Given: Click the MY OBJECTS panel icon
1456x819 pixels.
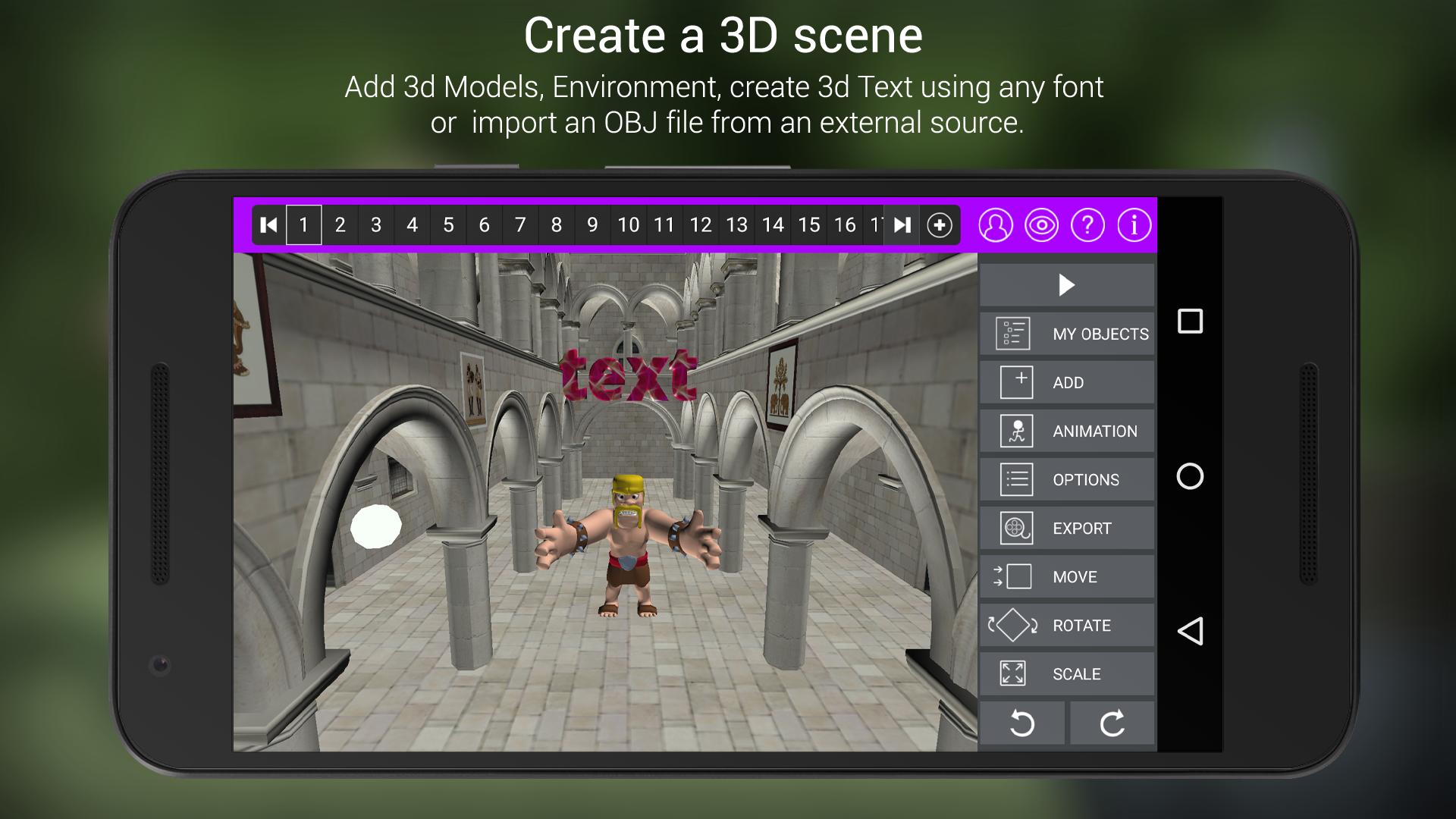Looking at the screenshot, I should [1012, 334].
